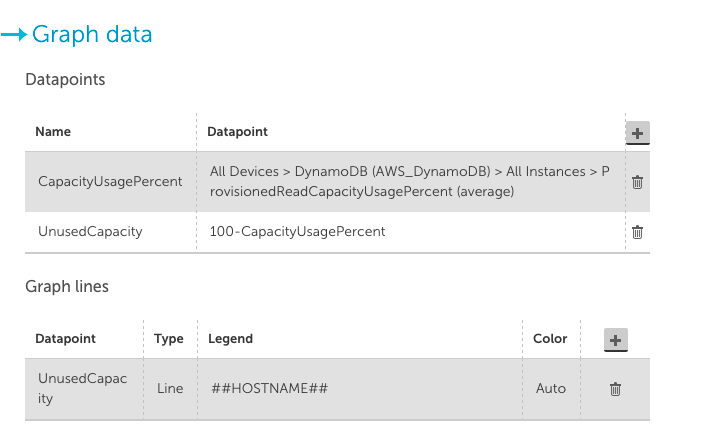This screenshot has height=433, width=727.
Task: Click the 100-CapacityUsagePercent expression
Action: pyautogui.click(x=297, y=231)
